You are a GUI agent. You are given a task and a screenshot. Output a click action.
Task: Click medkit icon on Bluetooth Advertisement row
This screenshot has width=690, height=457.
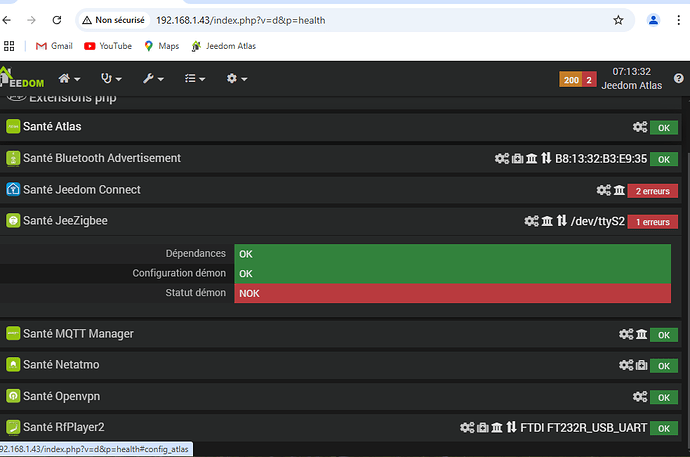(518, 158)
